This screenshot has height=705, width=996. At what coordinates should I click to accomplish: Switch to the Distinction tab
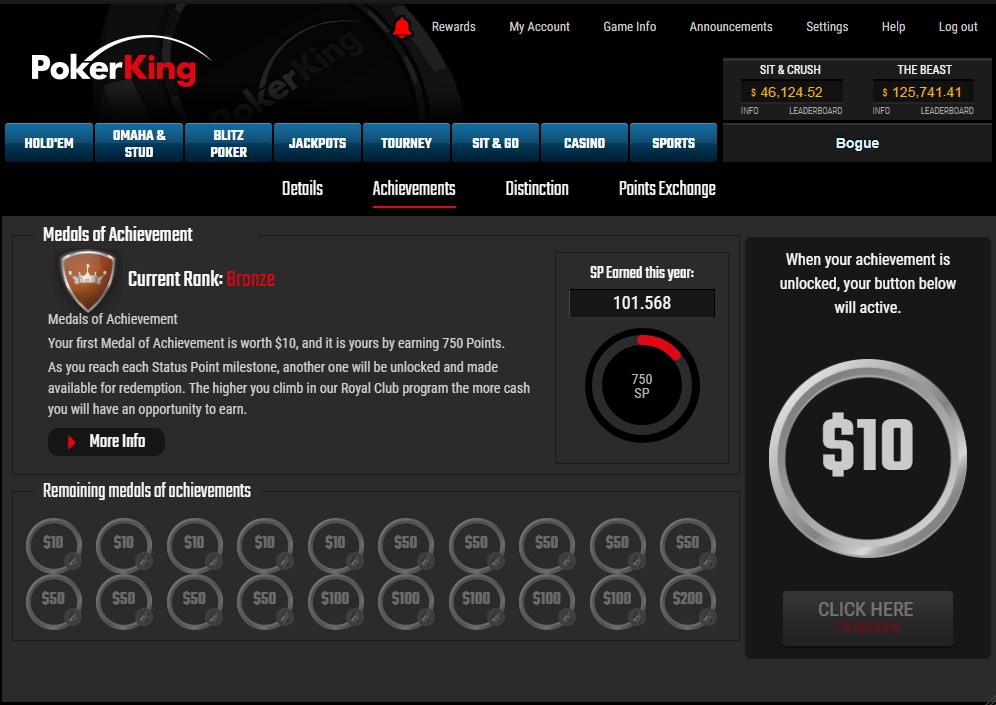[x=536, y=188]
